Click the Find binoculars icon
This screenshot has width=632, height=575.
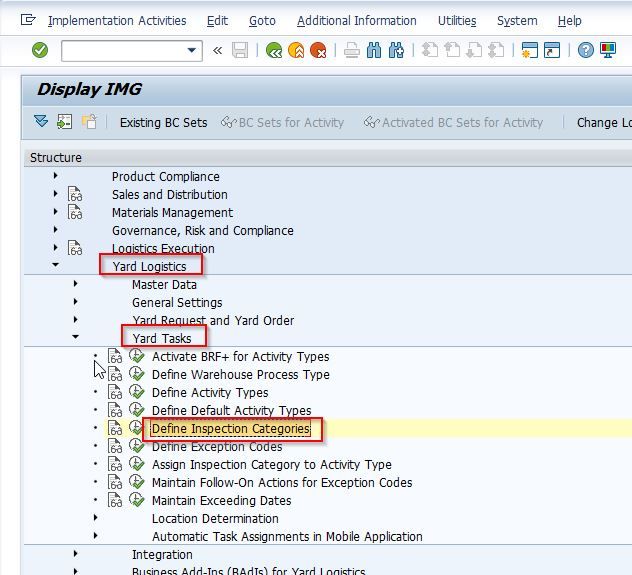[374, 50]
